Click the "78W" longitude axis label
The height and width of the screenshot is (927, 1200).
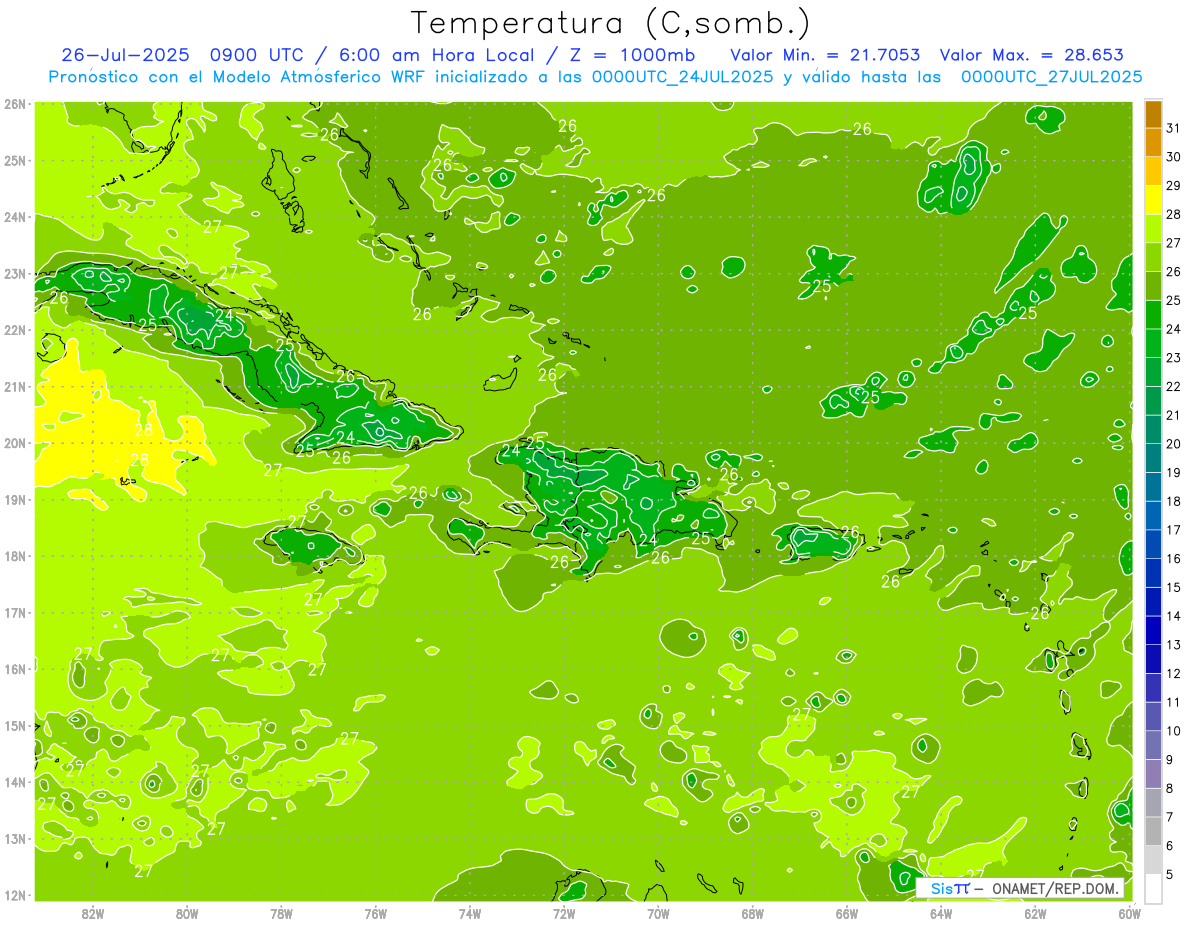281,913
